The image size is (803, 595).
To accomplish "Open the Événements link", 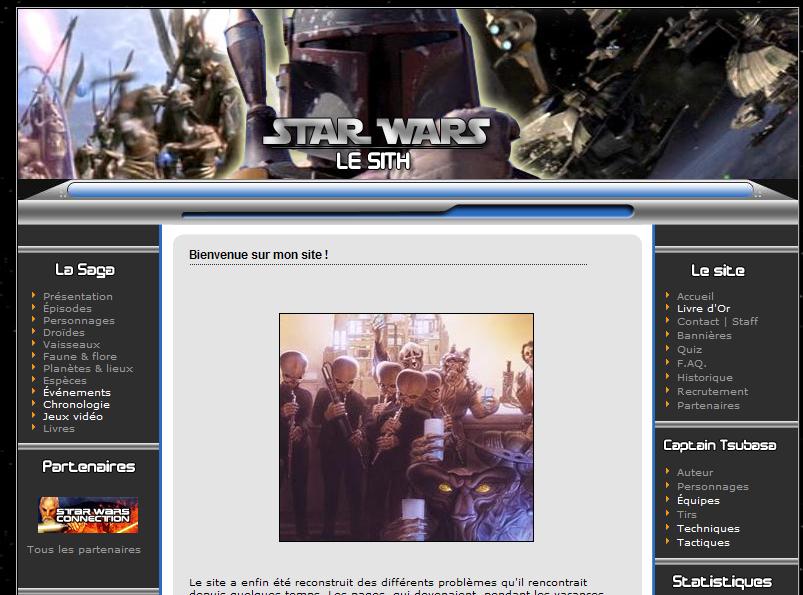I will coord(77,392).
